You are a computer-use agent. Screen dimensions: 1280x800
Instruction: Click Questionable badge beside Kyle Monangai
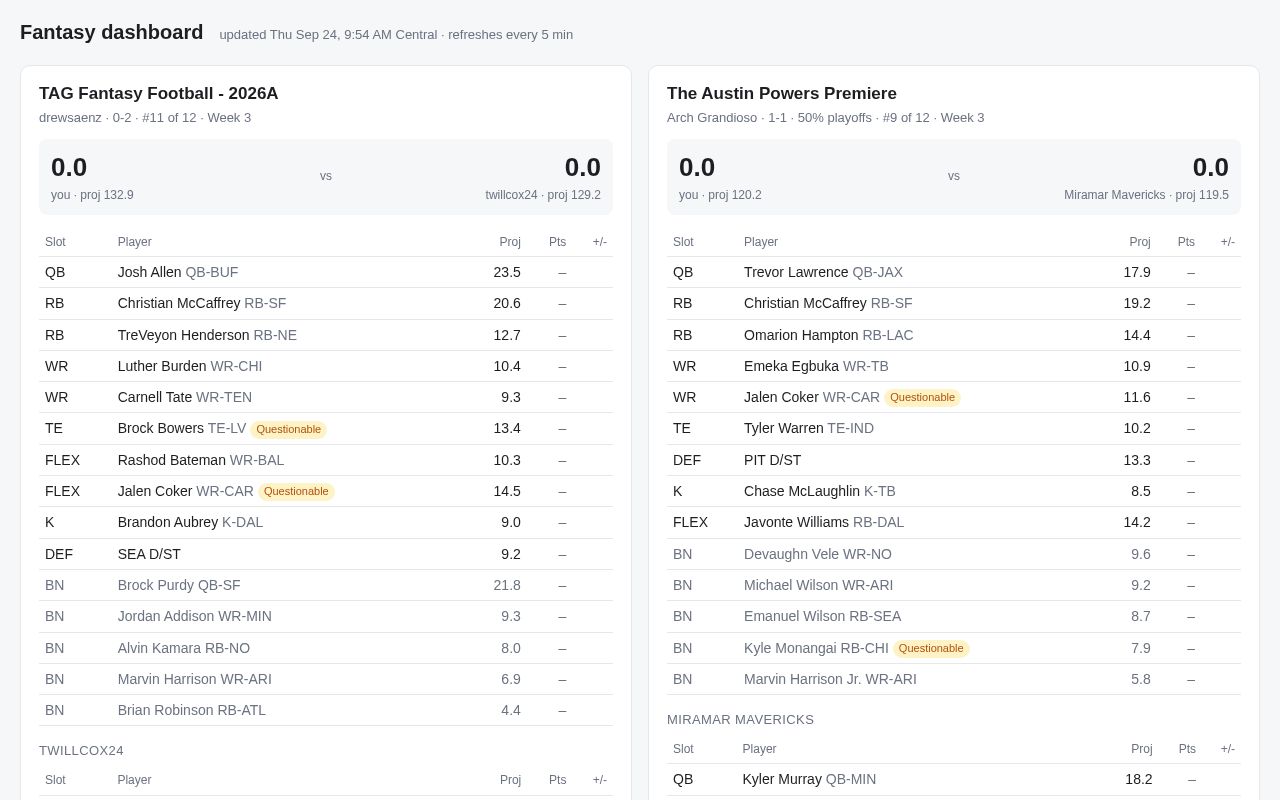click(x=931, y=648)
